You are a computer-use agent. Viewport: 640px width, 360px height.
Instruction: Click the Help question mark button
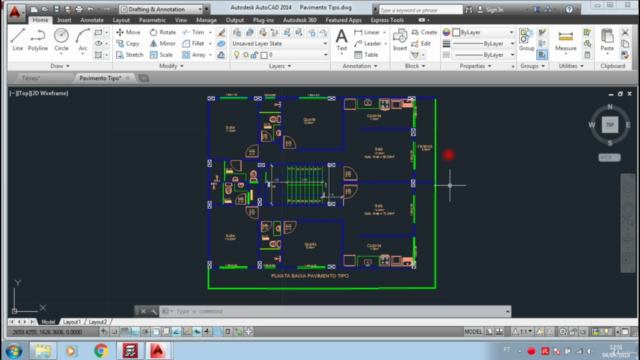coord(569,9)
